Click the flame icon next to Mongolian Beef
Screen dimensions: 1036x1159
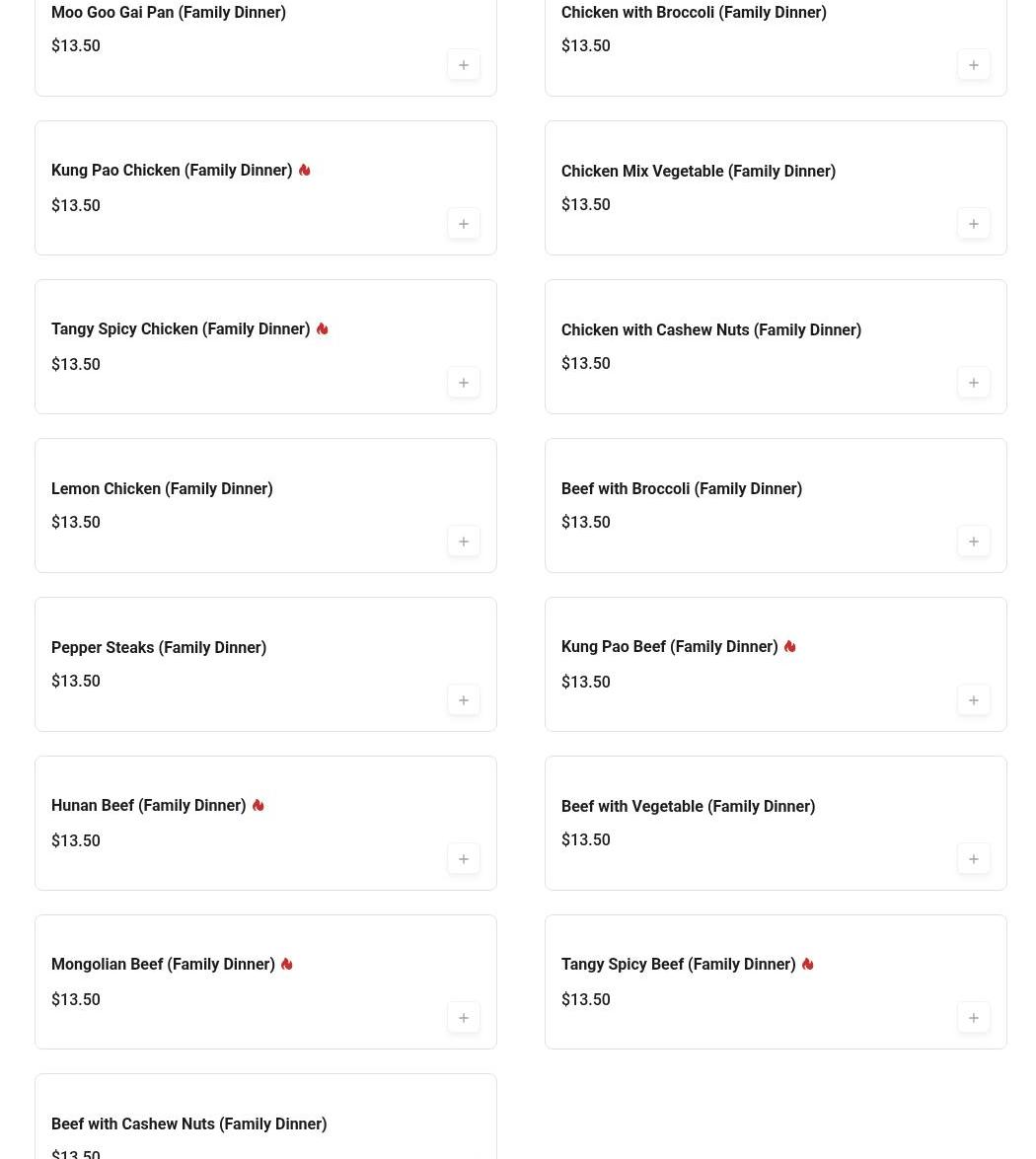[287, 964]
